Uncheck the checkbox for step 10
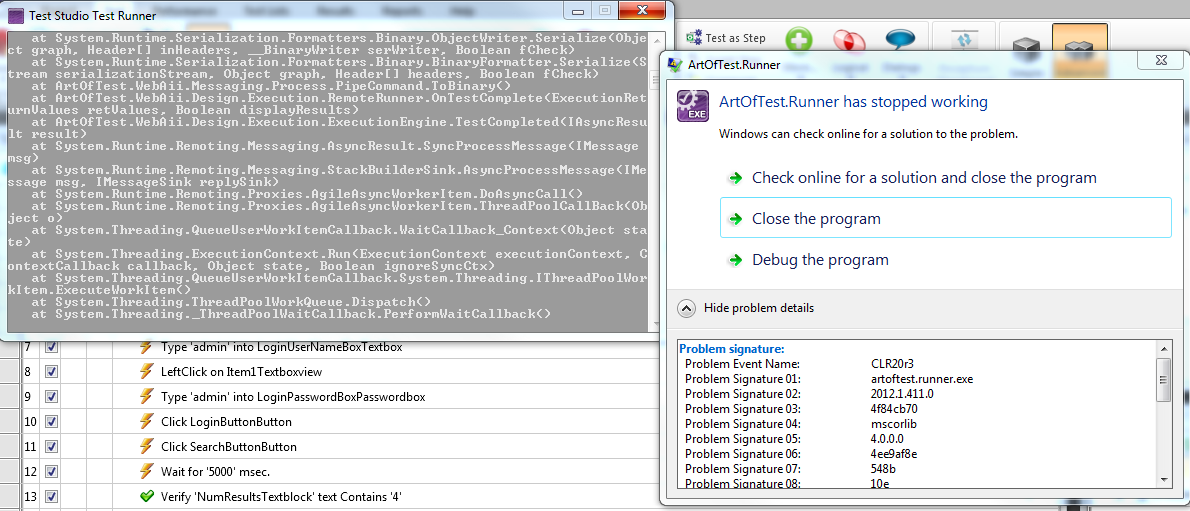This screenshot has width=1190, height=511. (x=52, y=421)
